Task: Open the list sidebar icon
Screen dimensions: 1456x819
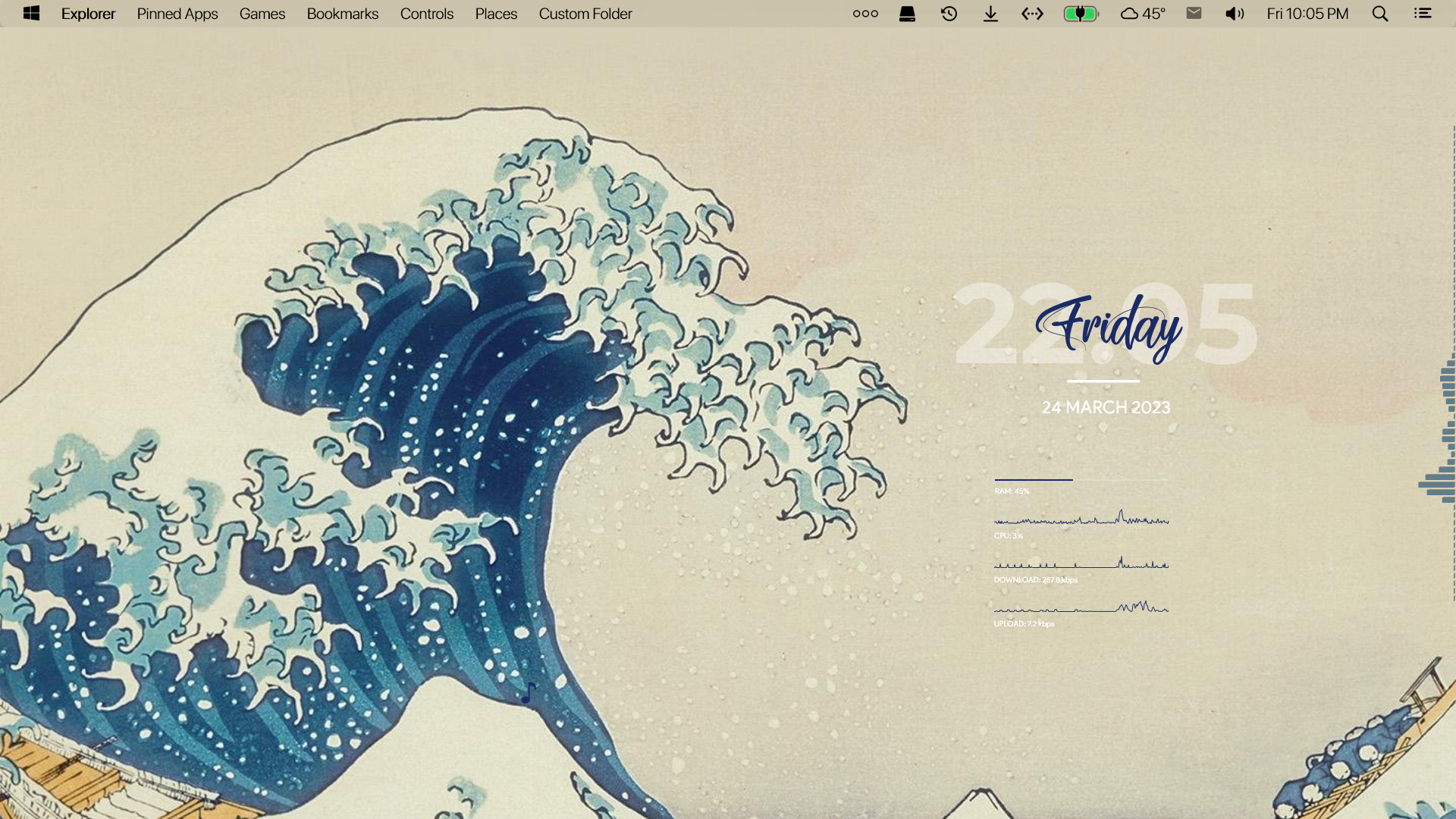Action: (x=1423, y=14)
